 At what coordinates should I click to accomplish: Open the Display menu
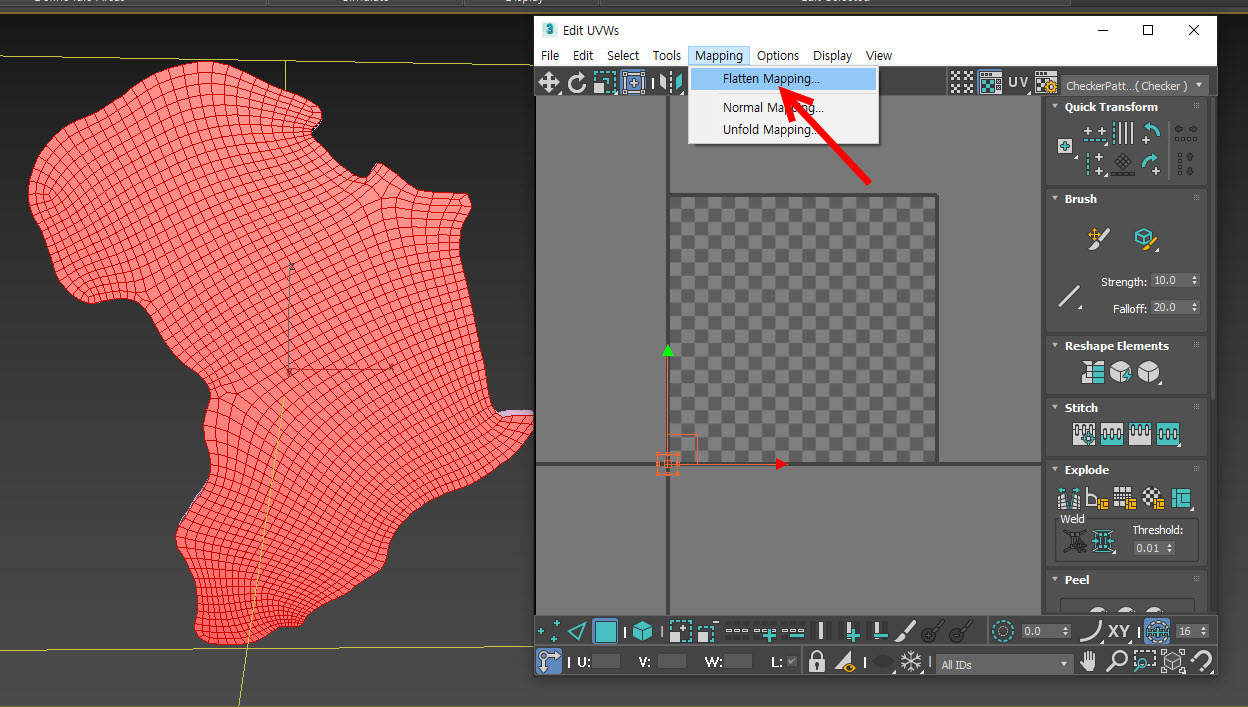[x=832, y=56]
